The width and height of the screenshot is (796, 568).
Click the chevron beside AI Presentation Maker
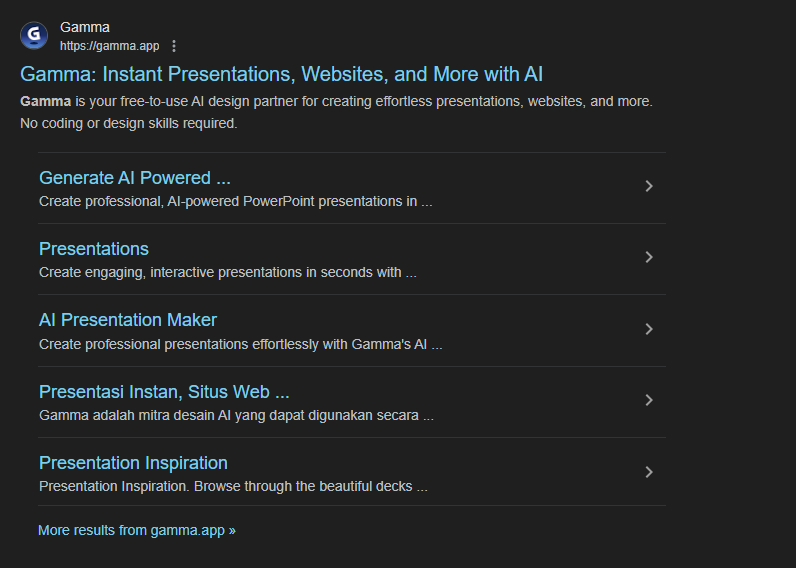[649, 329]
